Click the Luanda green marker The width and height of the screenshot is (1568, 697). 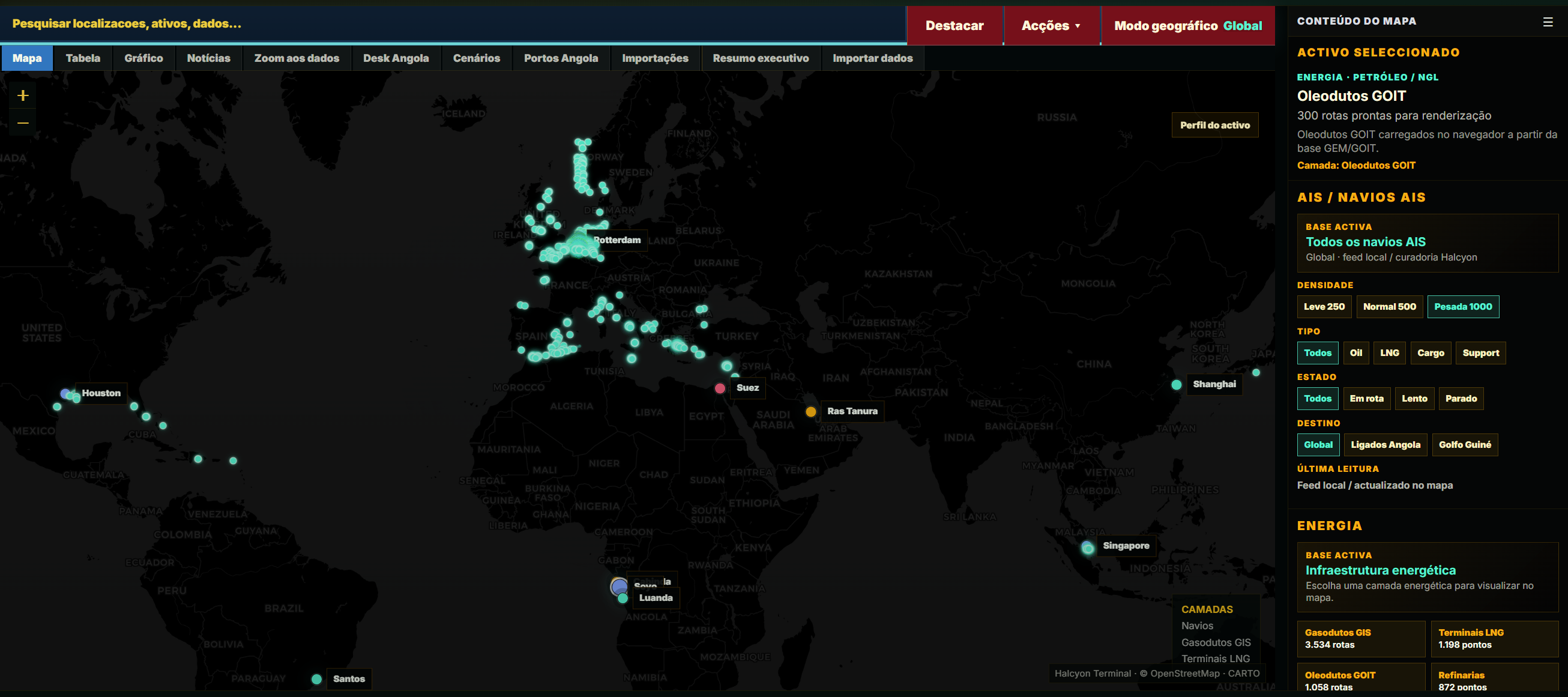623,599
